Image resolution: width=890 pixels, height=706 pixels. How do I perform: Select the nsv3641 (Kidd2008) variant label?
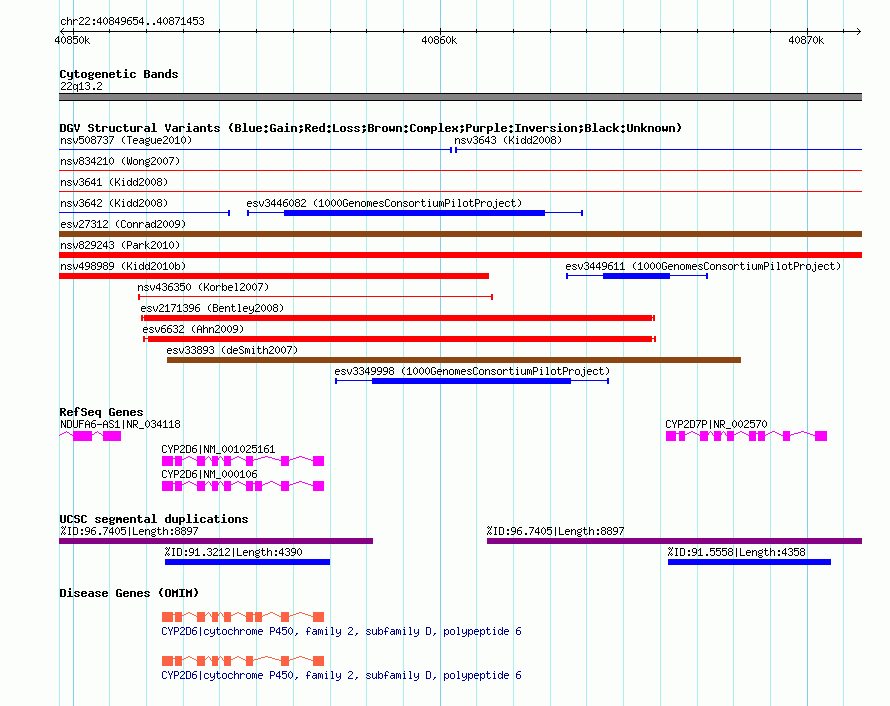(114, 182)
